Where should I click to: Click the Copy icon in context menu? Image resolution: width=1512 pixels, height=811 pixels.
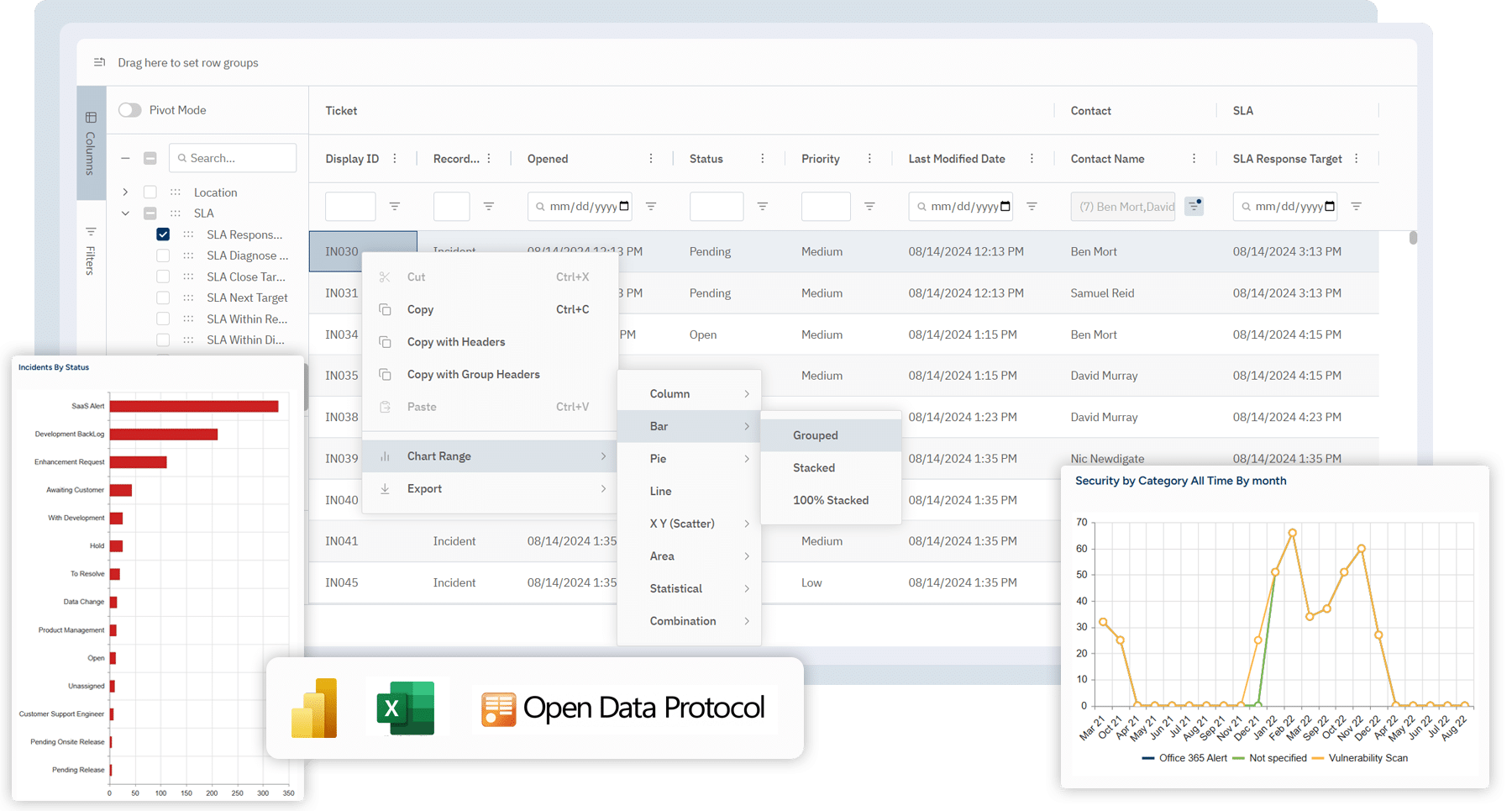pos(386,309)
